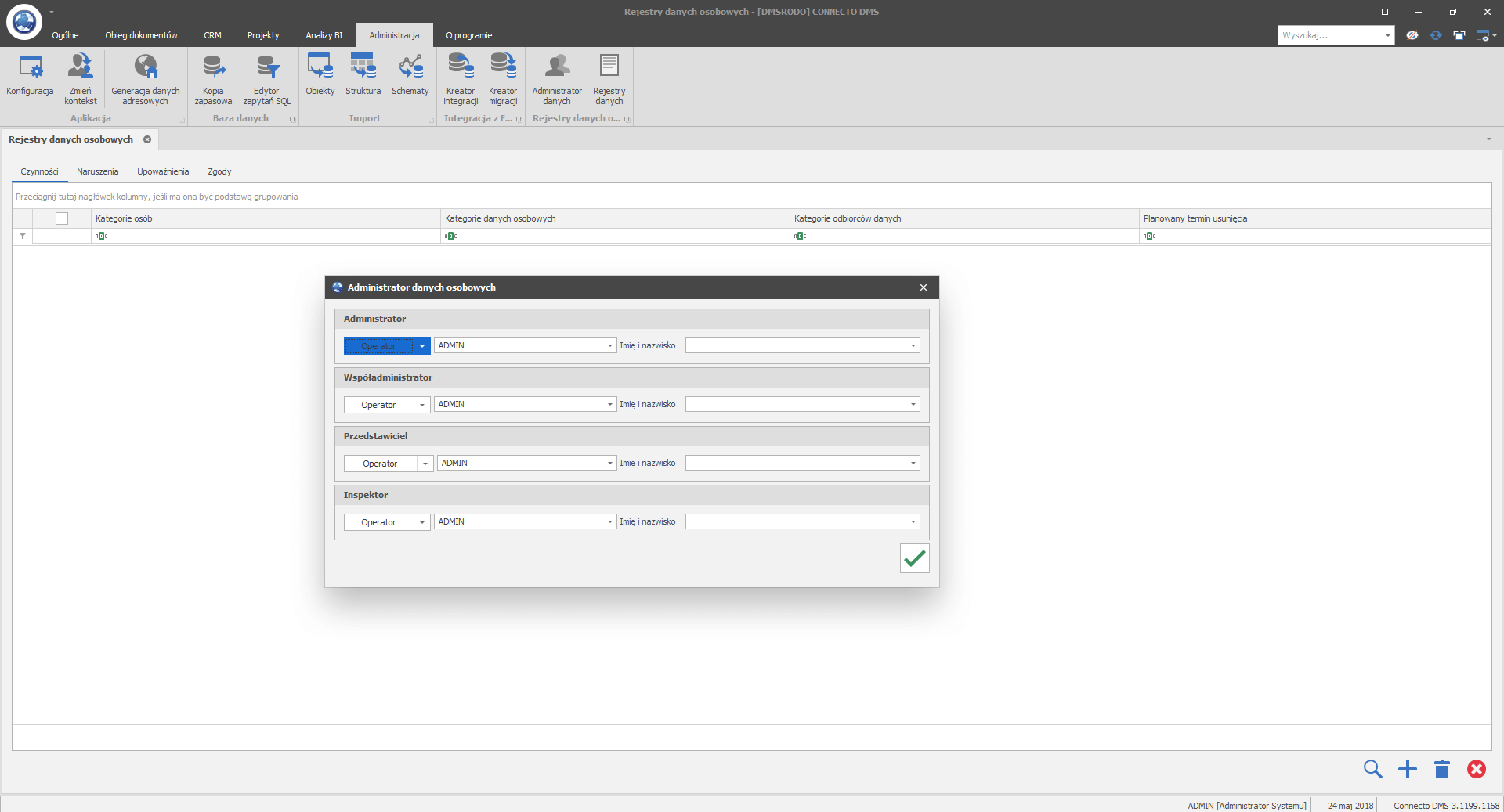
Task: Click Kategorie odbiorców danych filter cell
Action: [964, 236]
